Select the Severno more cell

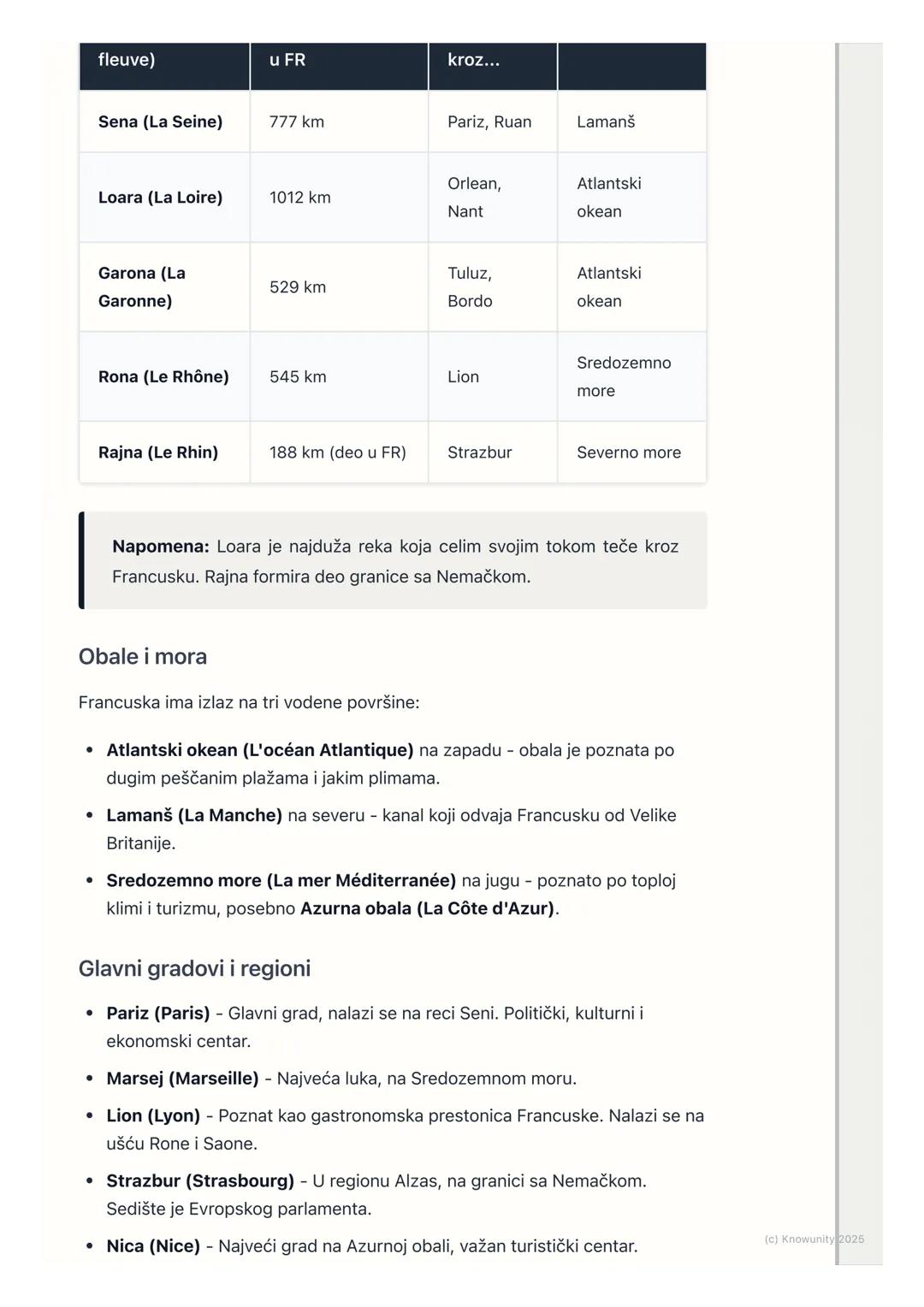tap(629, 452)
